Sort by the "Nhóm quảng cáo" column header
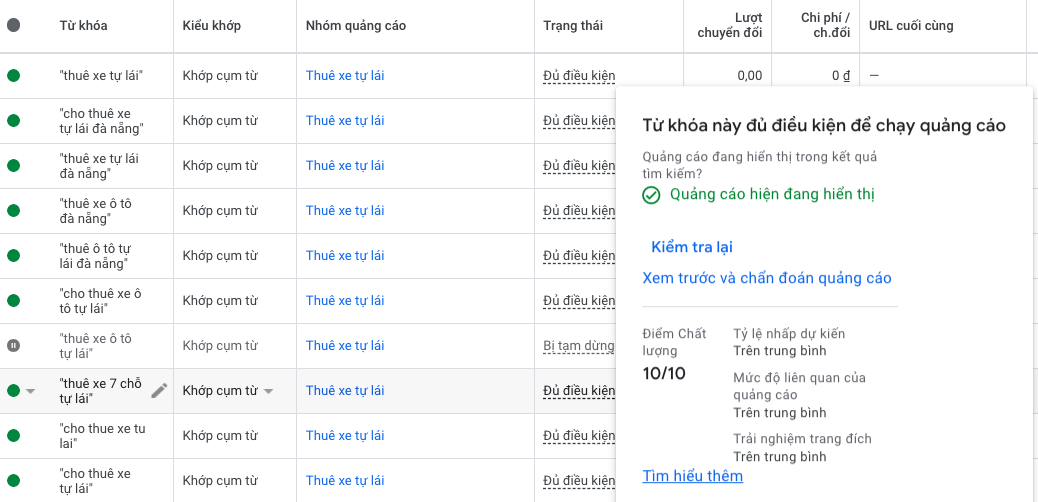Screen dimensions: 1038x502 click(x=355, y=26)
